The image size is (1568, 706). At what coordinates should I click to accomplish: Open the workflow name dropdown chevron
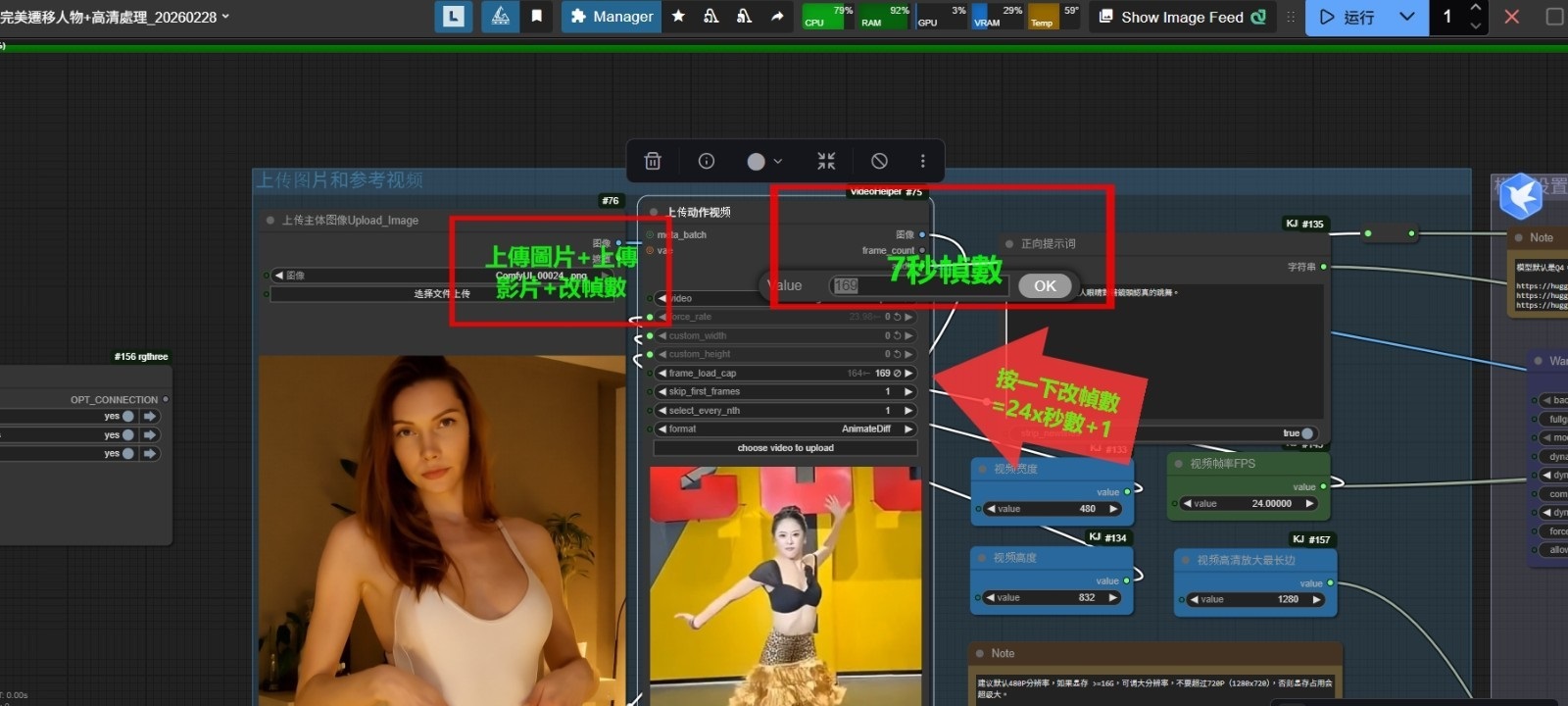pos(226,17)
